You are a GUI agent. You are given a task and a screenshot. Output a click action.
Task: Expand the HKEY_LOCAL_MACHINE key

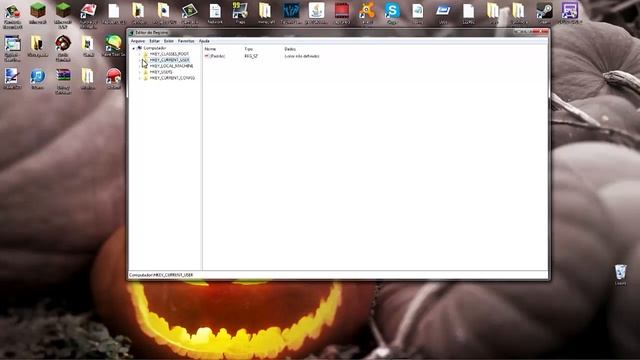(140, 66)
